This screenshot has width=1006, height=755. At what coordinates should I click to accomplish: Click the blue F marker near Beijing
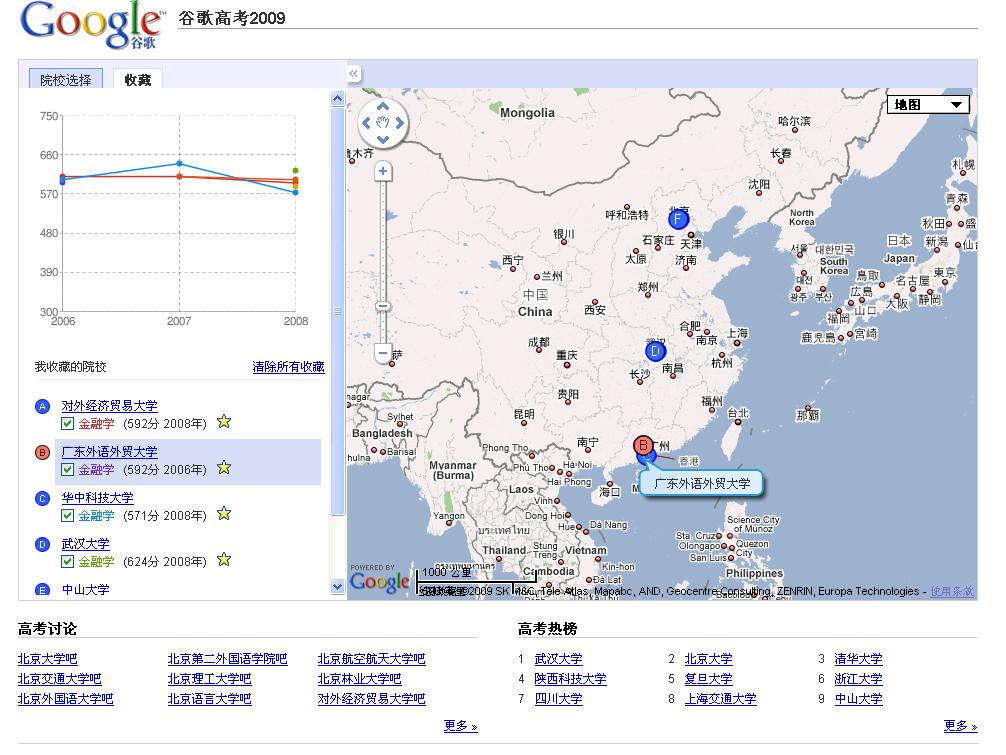[x=678, y=220]
